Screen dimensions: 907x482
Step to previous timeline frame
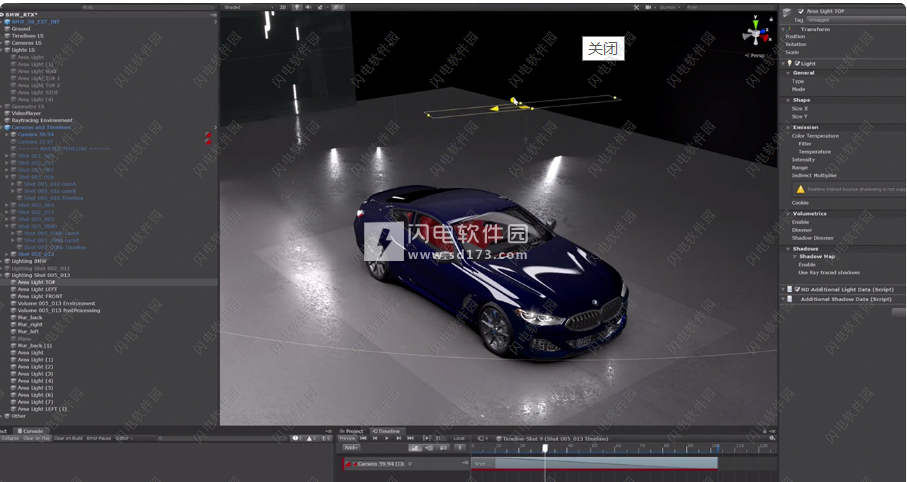click(x=375, y=439)
